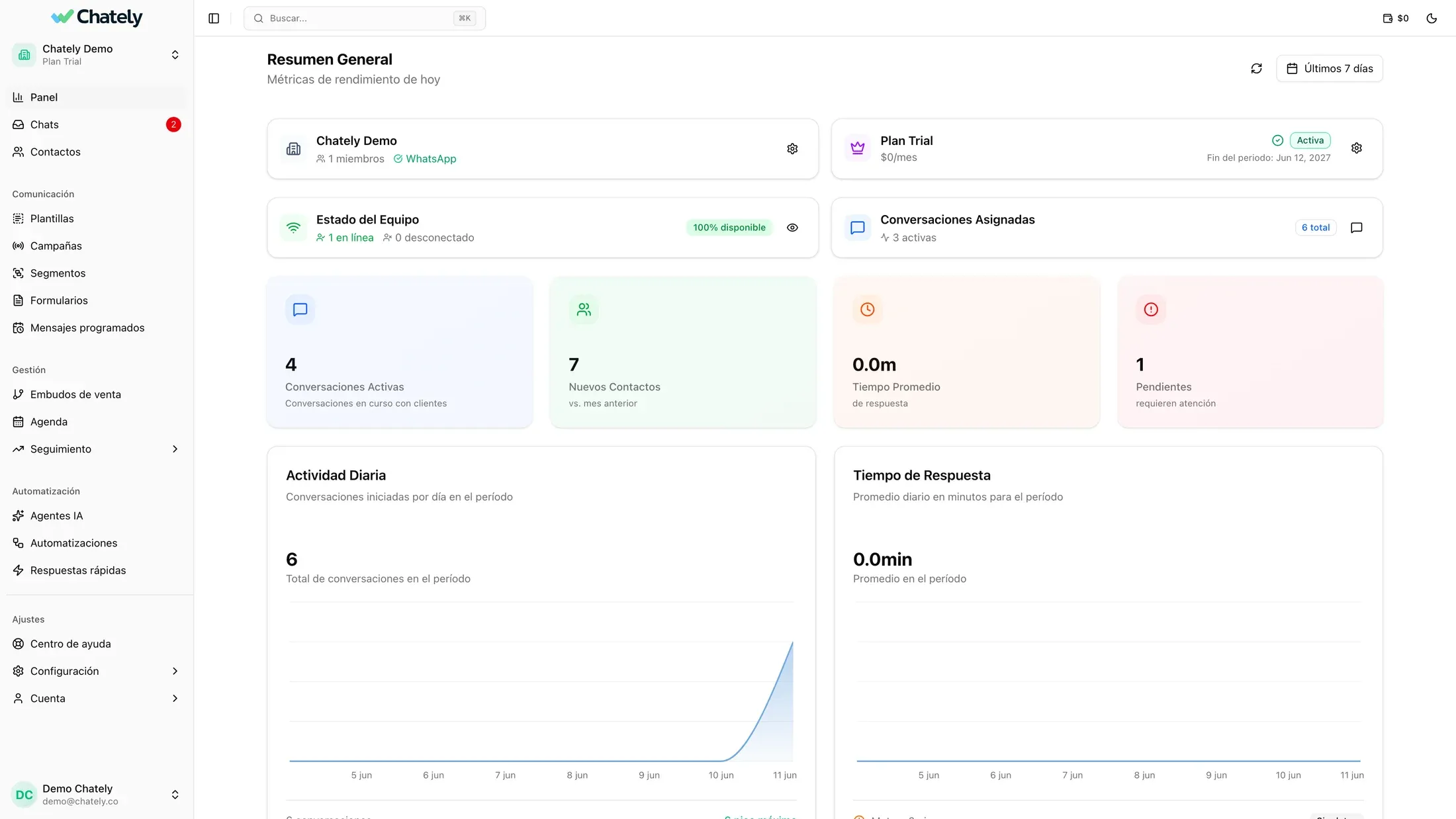Click the 100% disponible badge
Viewport: 1456px width, 819px height.
coord(729,228)
